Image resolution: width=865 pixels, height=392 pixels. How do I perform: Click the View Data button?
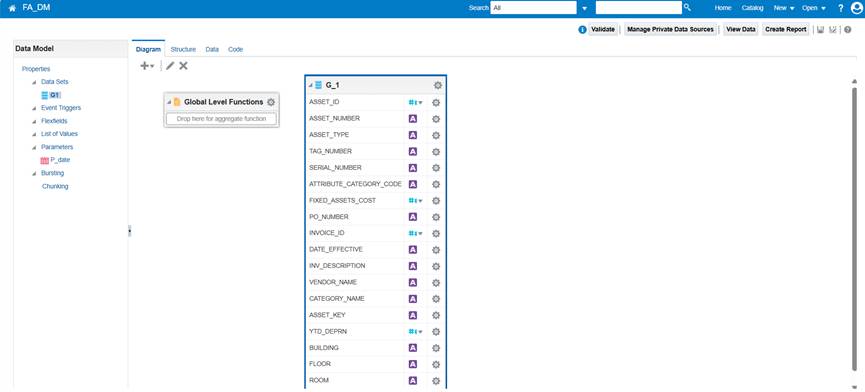click(x=741, y=29)
